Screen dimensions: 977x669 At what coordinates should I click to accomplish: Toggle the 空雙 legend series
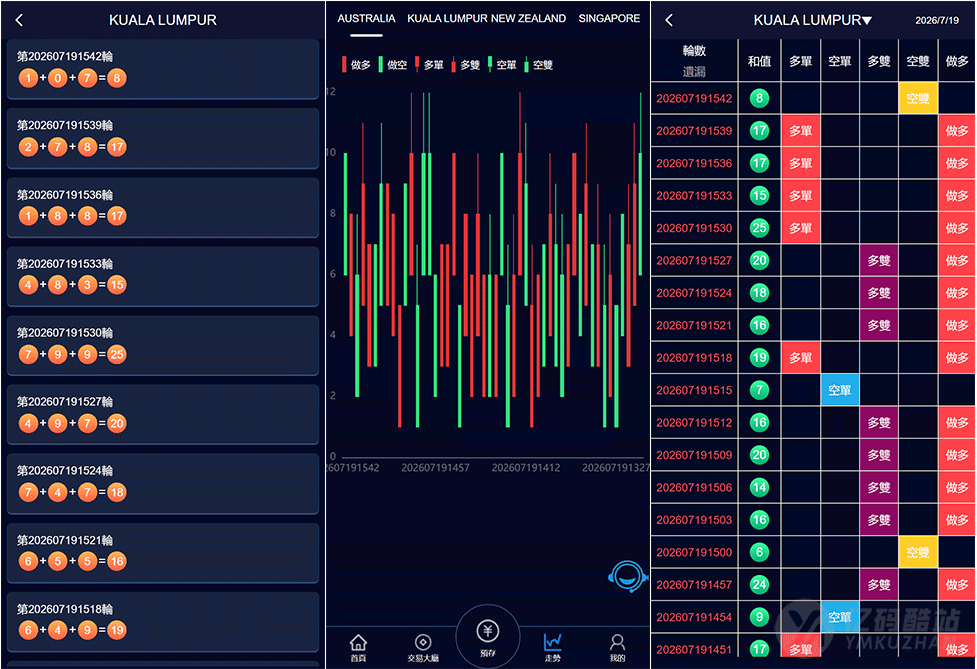[x=539, y=65]
